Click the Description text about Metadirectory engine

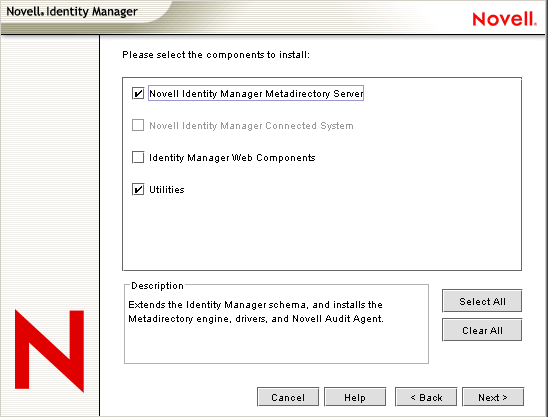pos(256,312)
